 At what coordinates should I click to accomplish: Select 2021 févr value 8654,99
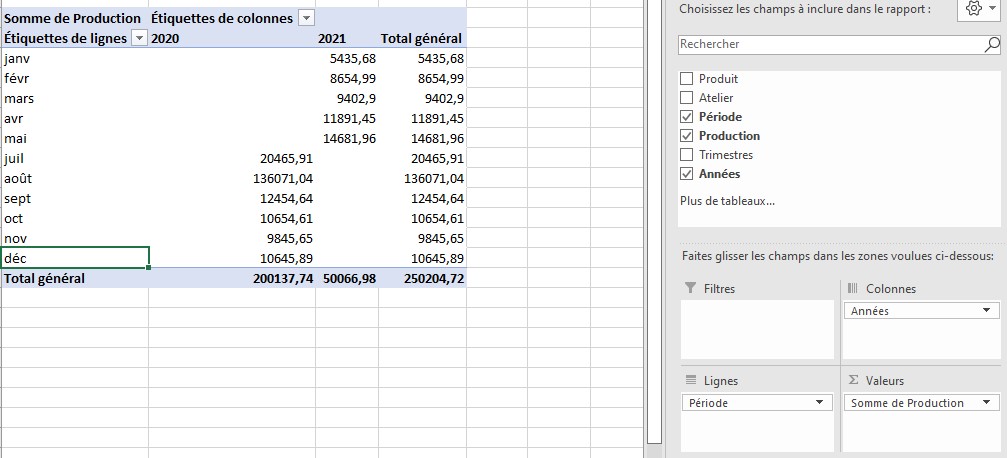(347, 78)
